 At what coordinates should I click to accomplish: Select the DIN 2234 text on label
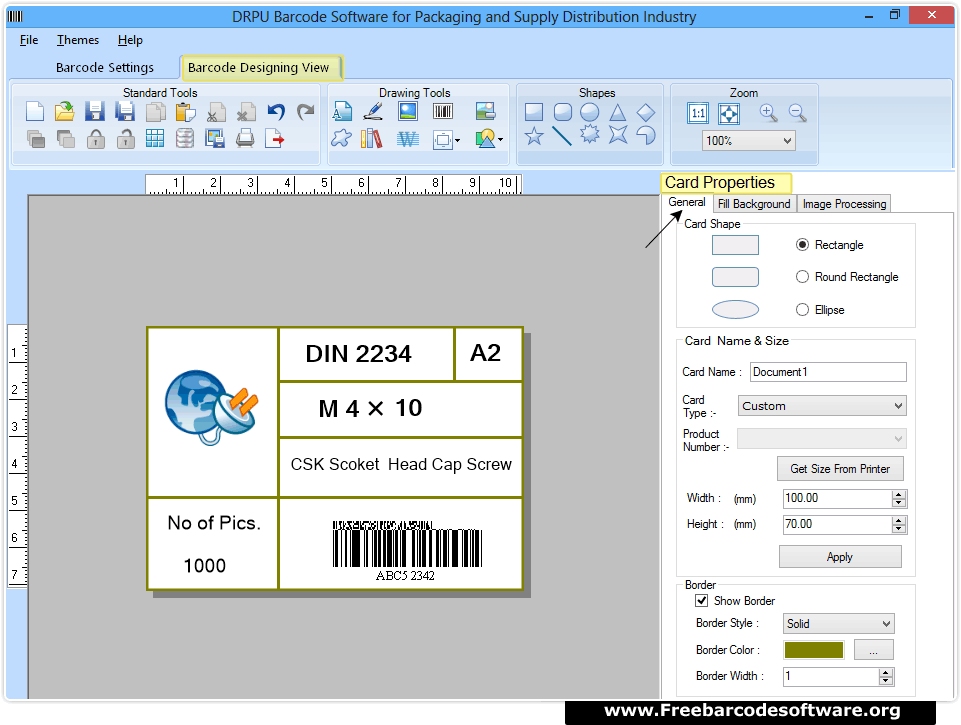pos(359,354)
